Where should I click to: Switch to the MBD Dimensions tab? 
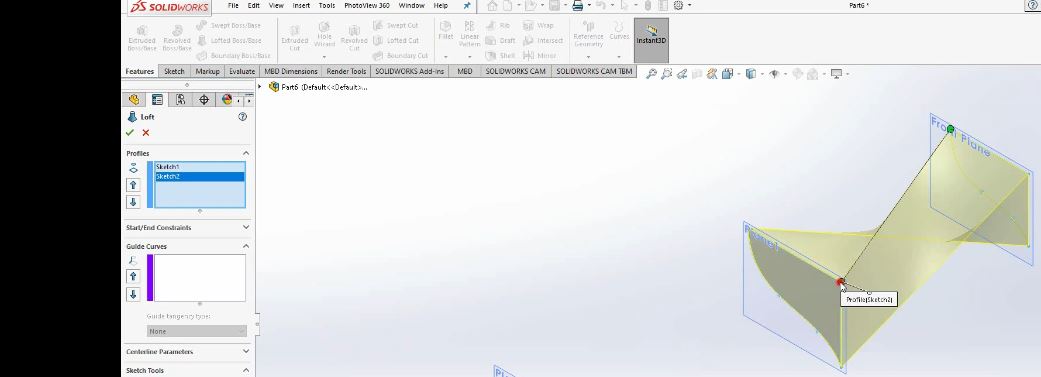(291, 71)
